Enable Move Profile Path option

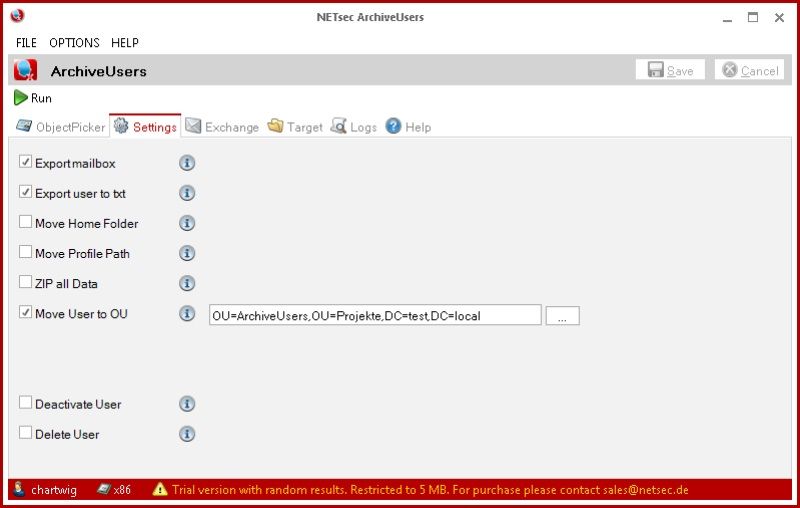point(25,252)
